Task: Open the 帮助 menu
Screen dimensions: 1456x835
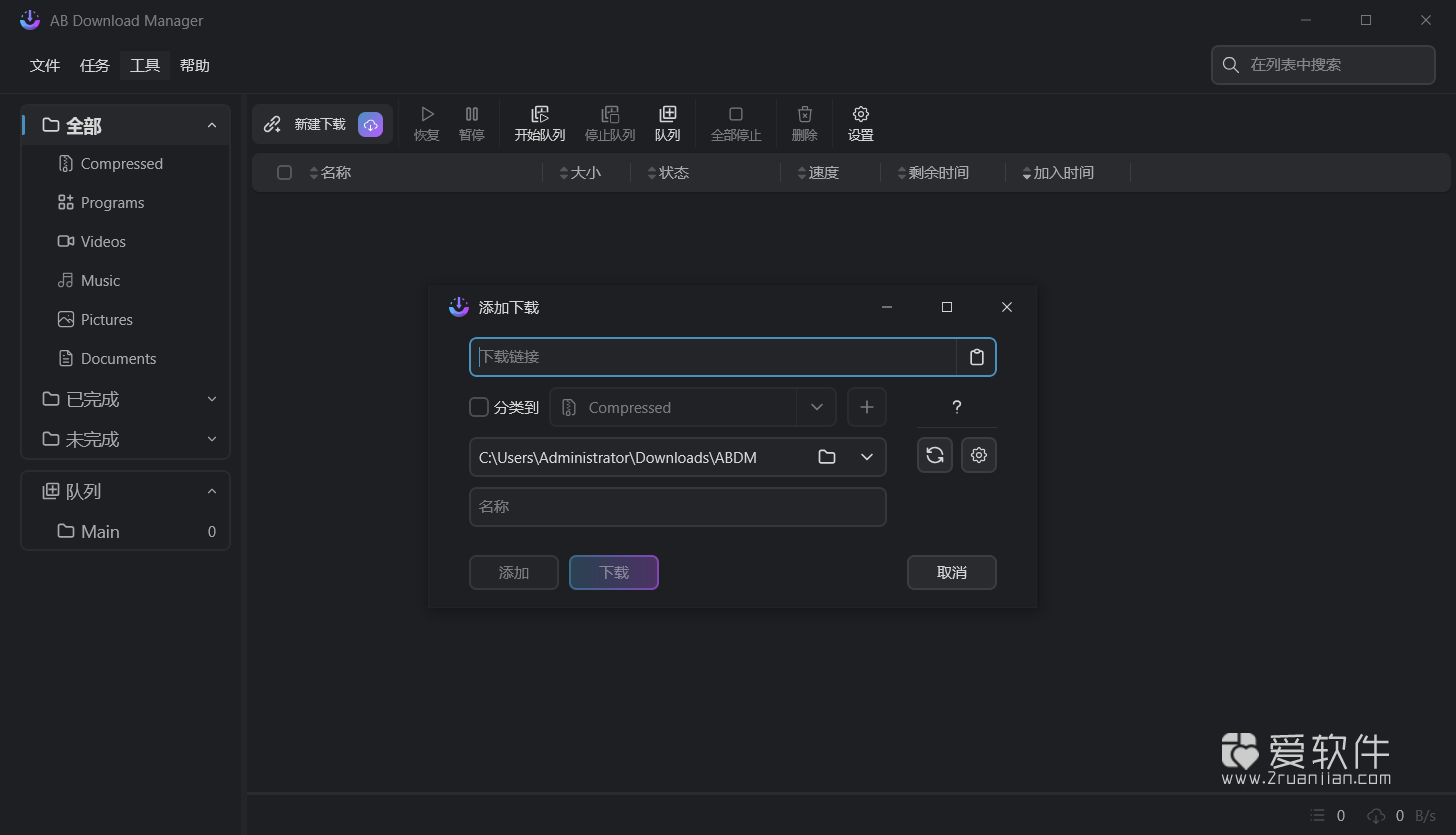Action: (x=195, y=66)
